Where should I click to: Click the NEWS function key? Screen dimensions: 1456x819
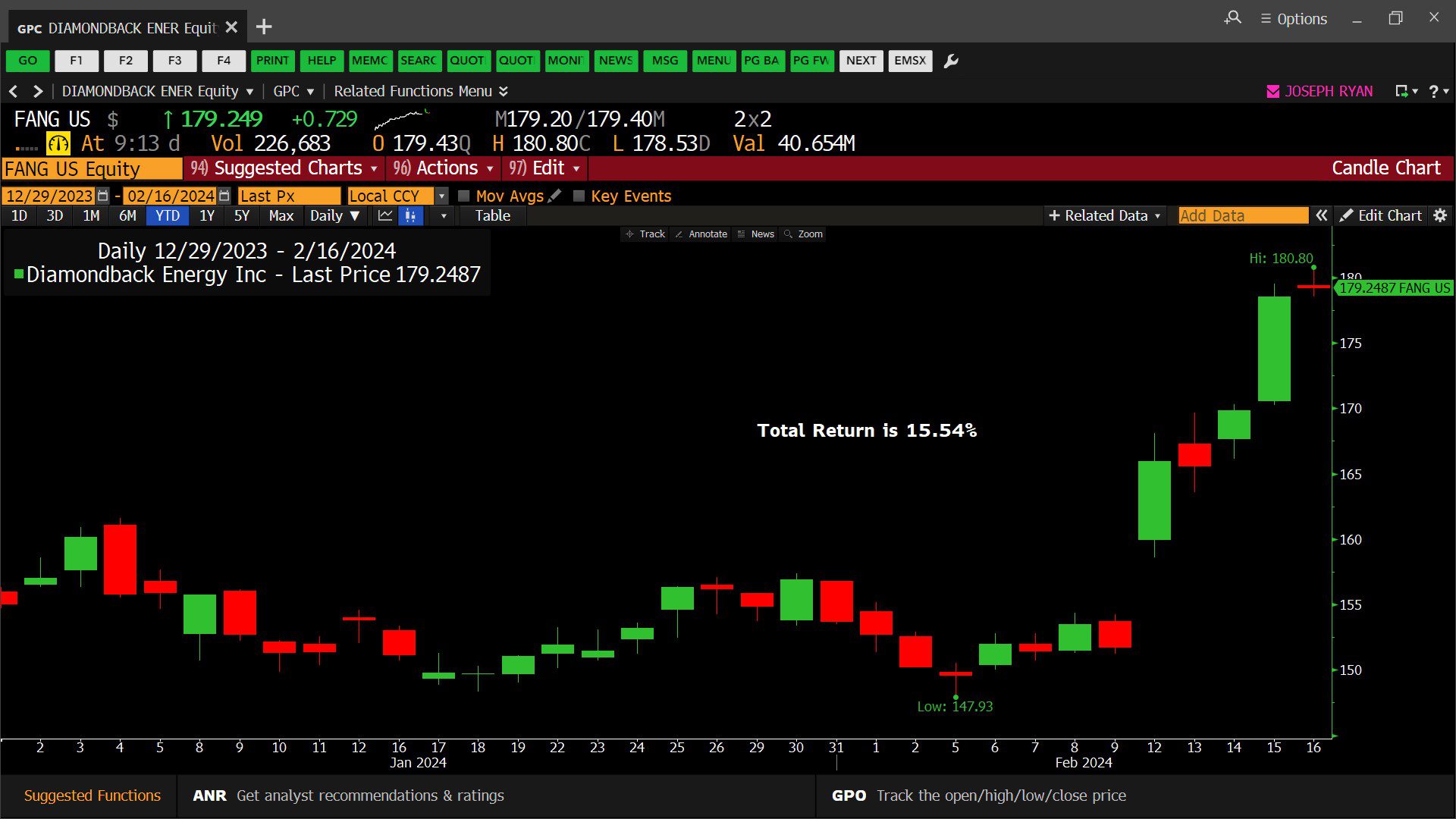pos(616,61)
